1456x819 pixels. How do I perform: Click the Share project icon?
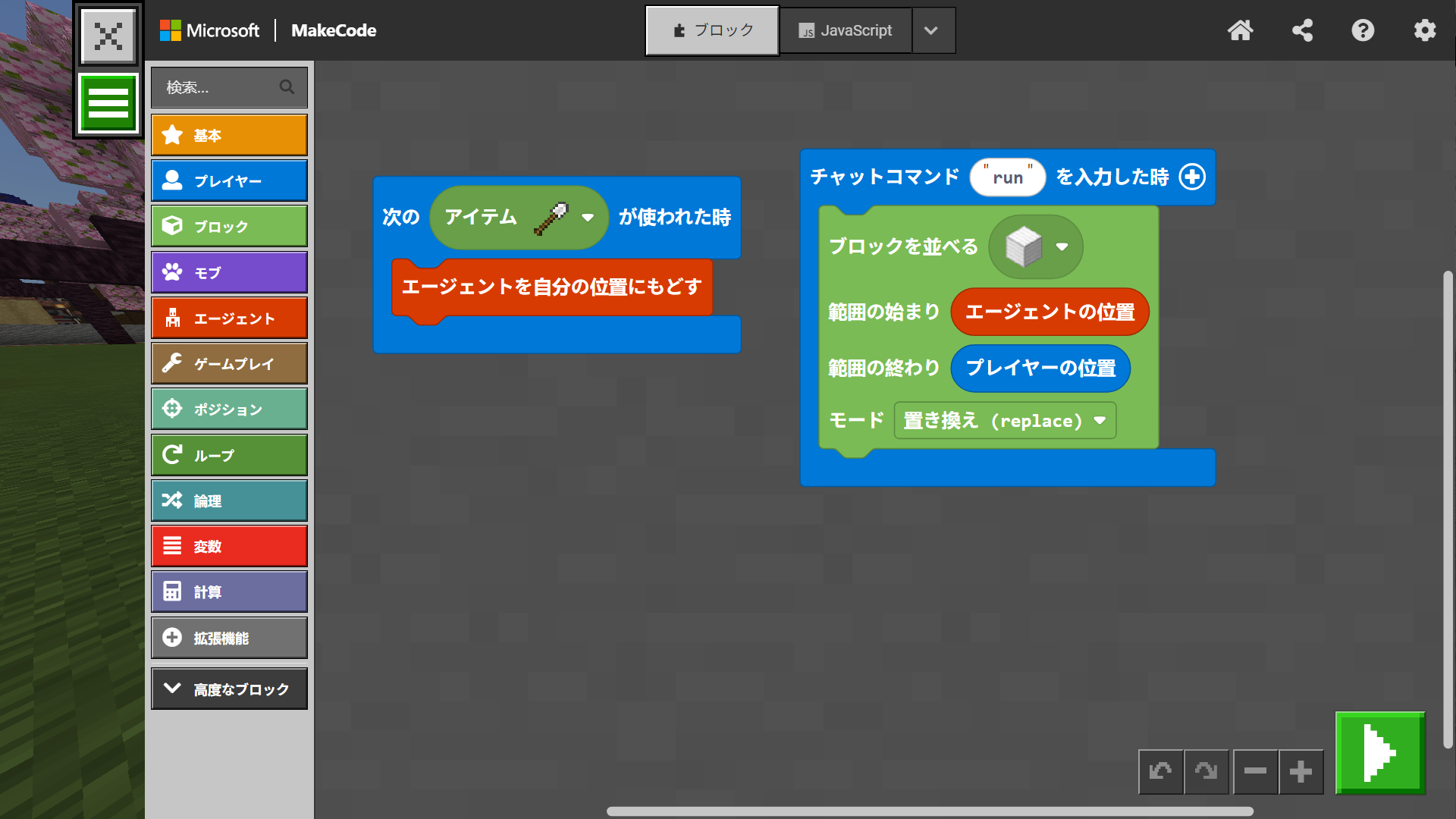point(1302,30)
